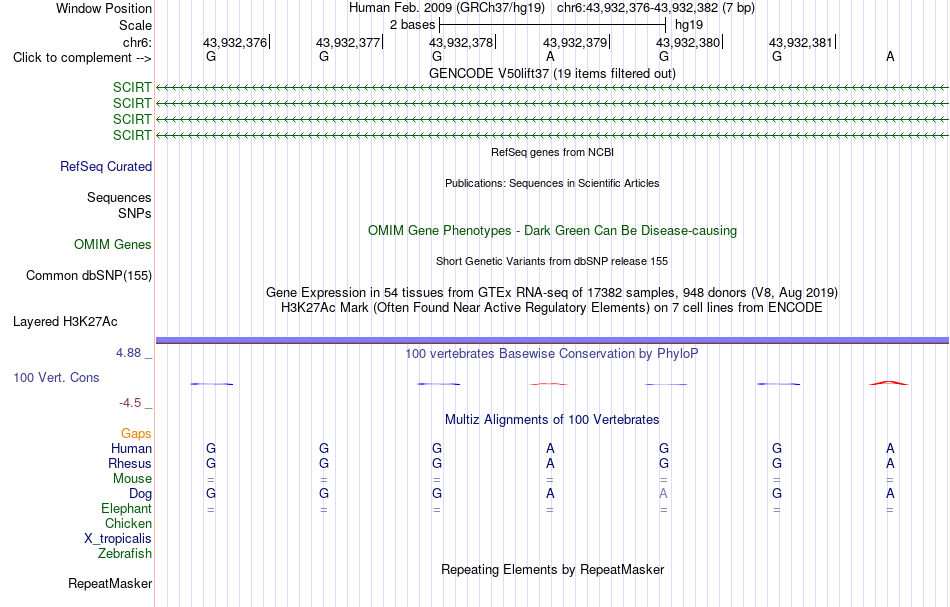Click base A under 43,932,379 in ruler
Viewport: 950px width, 607px height.
tap(550, 56)
